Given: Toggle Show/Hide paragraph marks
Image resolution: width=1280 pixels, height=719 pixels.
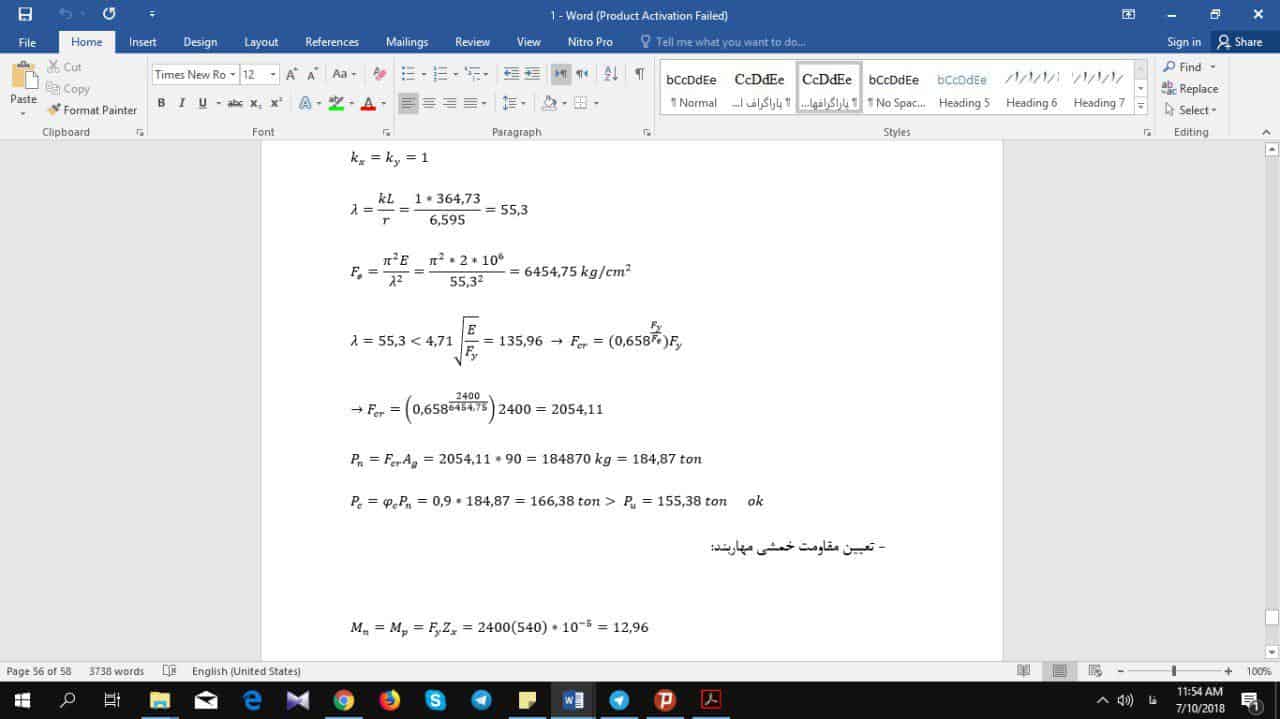Looking at the screenshot, I should (x=639, y=74).
